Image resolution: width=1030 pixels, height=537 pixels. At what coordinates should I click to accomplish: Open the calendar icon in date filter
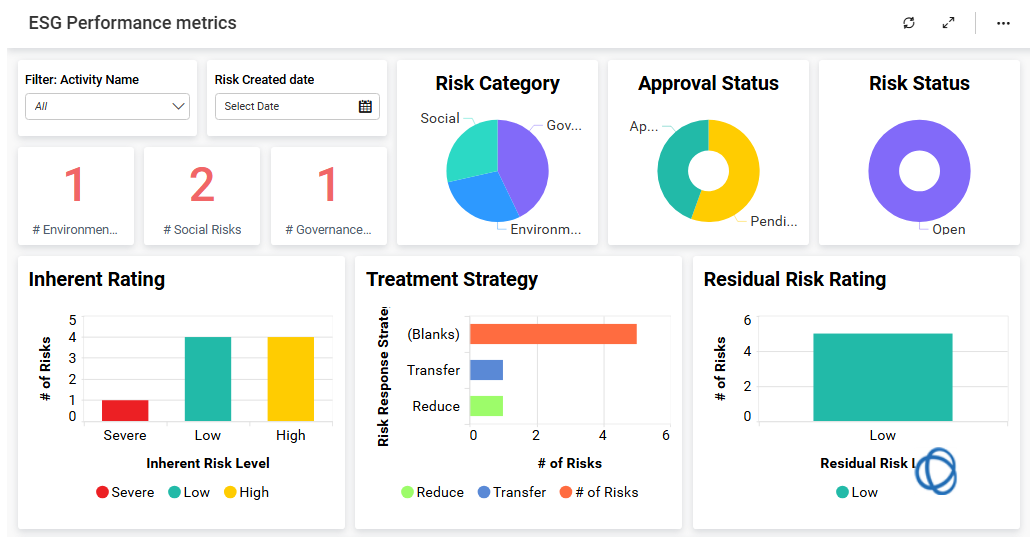click(365, 106)
